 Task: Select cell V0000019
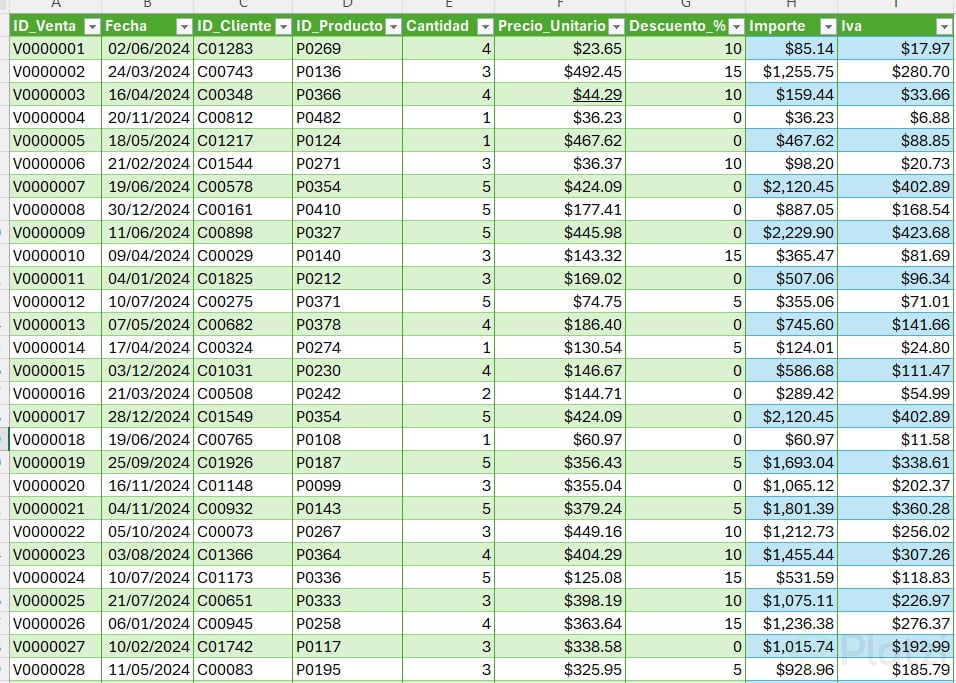pyautogui.click(x=55, y=463)
